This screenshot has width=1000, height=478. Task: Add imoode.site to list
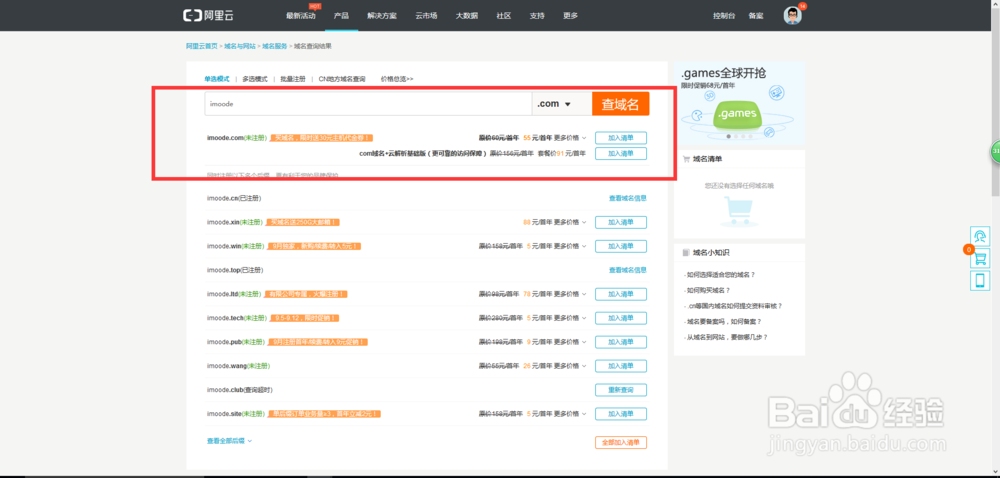(x=621, y=414)
